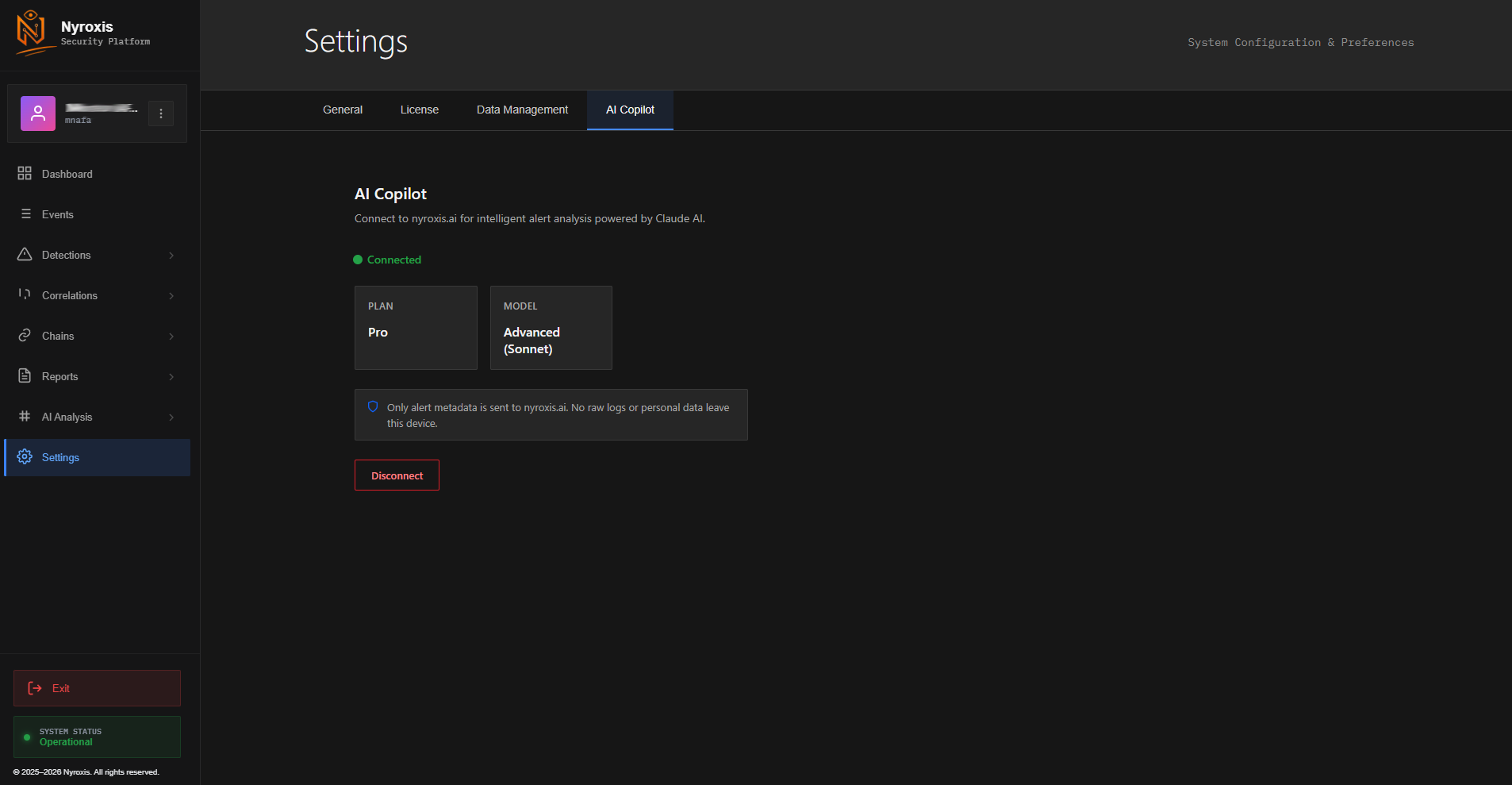Image resolution: width=1512 pixels, height=785 pixels.
Task: Click the Operational system status panel
Action: (97, 737)
